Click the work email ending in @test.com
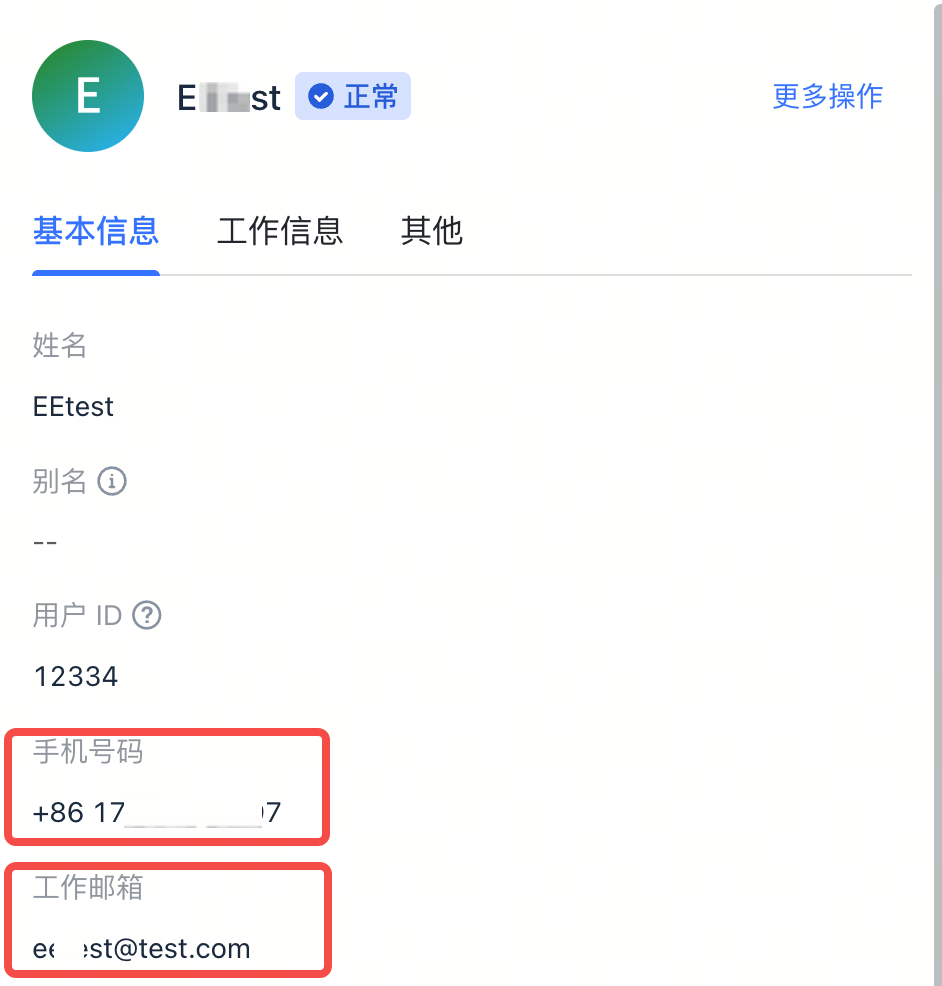The width and height of the screenshot is (942, 986). (x=141, y=948)
